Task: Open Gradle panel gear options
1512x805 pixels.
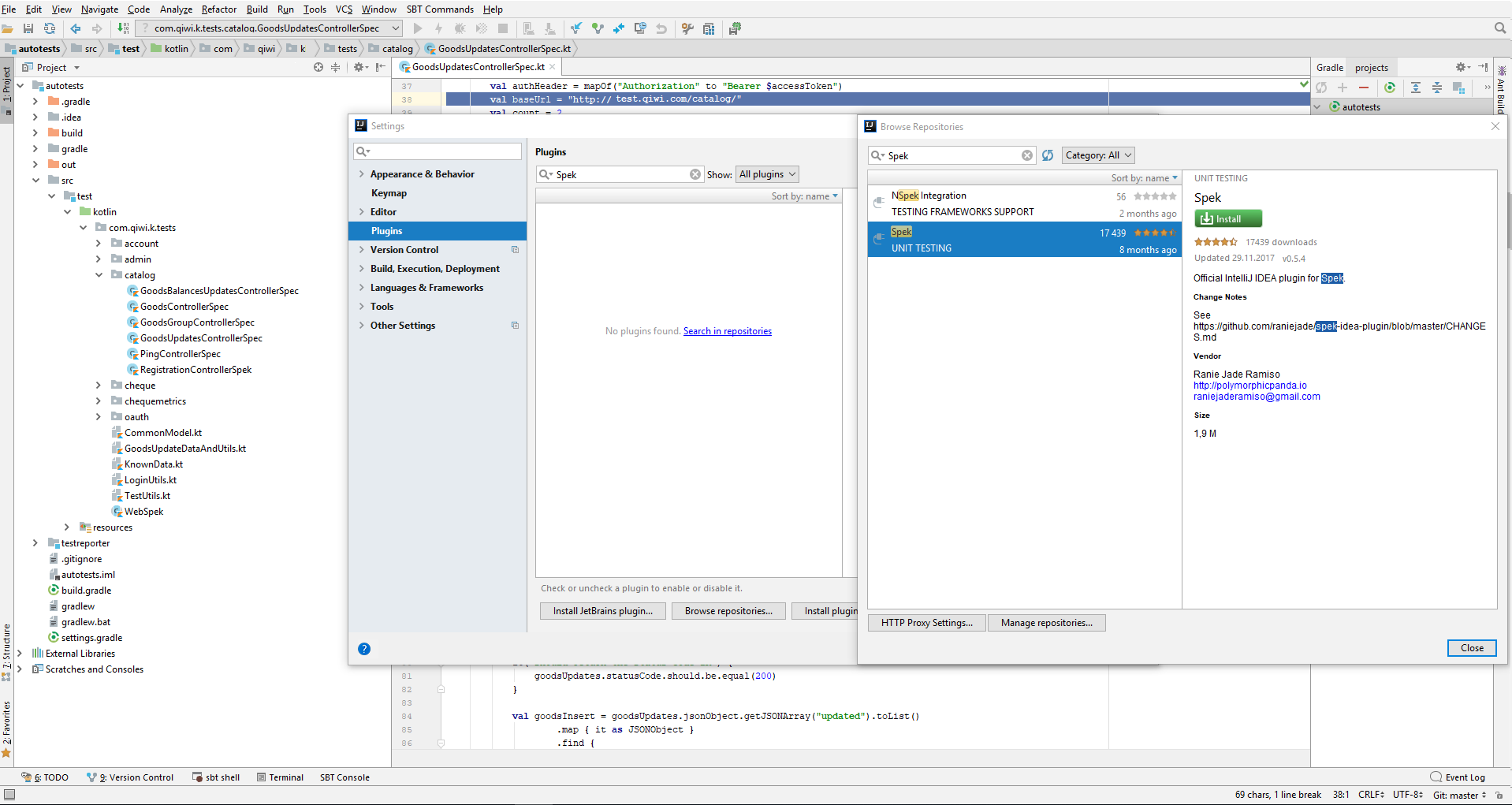Action: tap(1462, 67)
